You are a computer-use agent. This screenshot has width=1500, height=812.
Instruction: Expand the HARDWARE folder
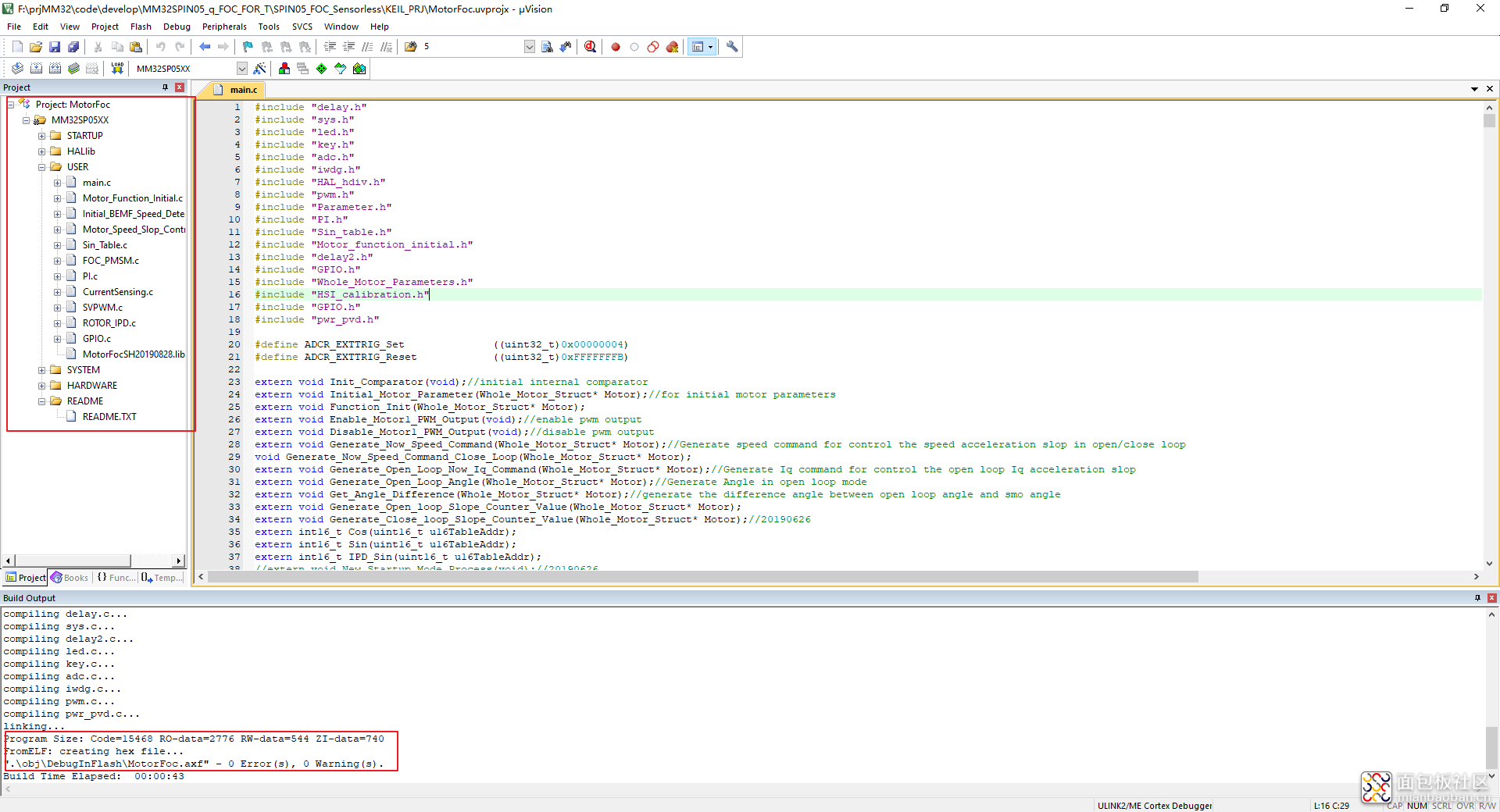[x=41, y=386]
